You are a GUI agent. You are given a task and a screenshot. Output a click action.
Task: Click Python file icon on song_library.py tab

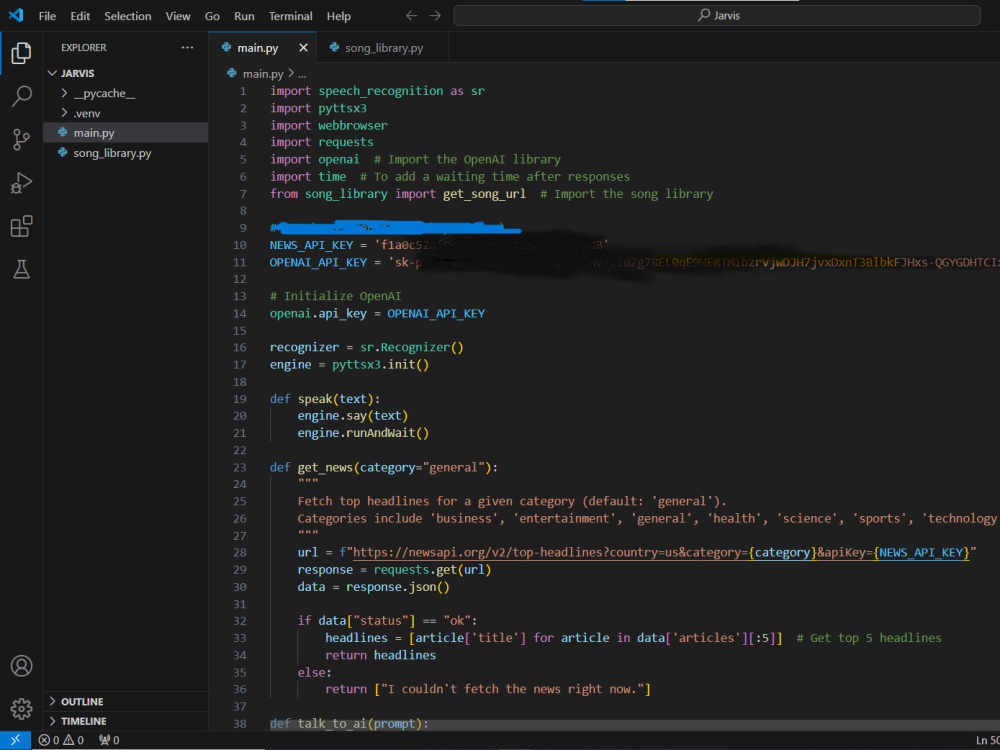click(334, 47)
